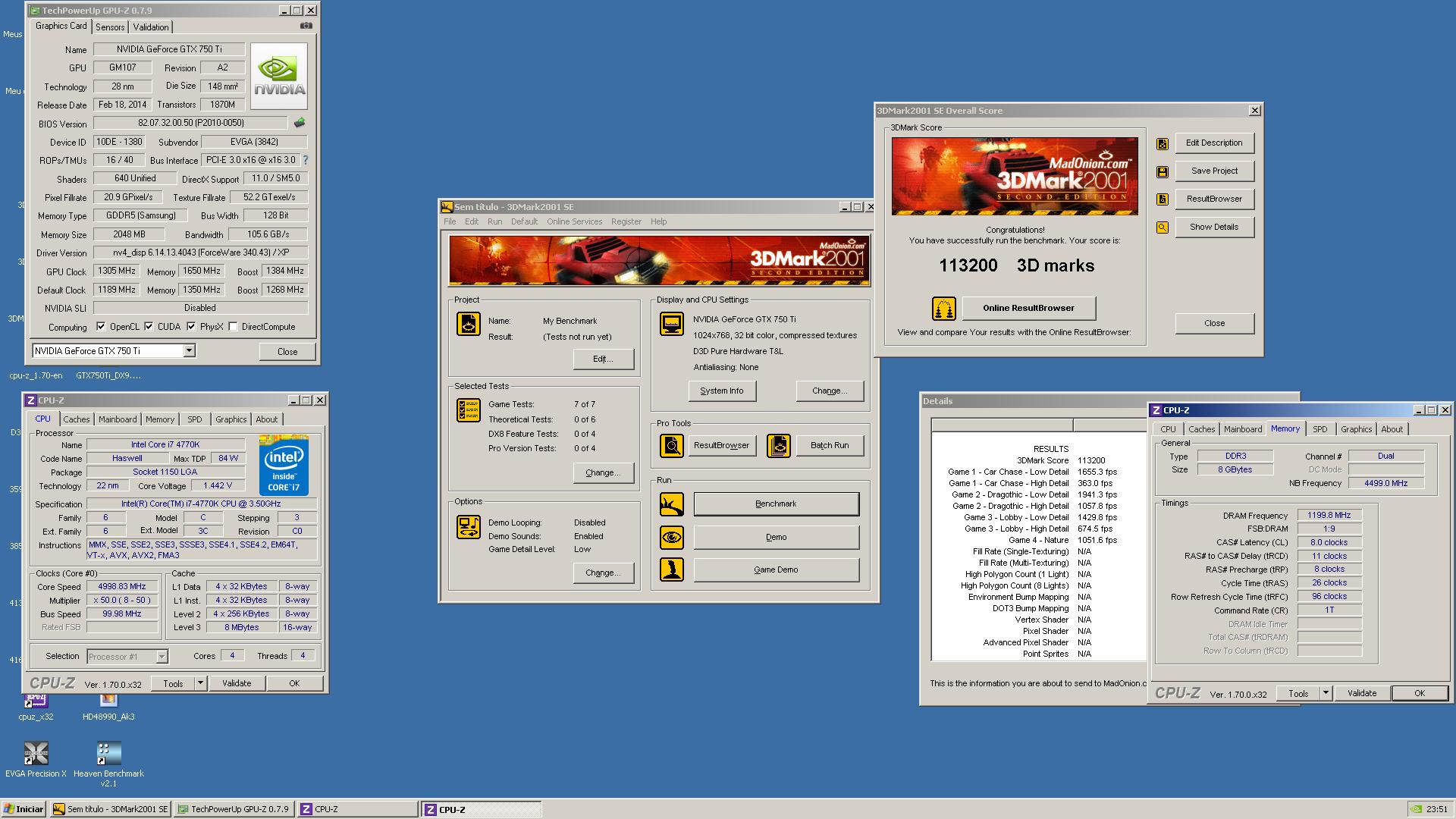Click the Iniciar start button
Screen dimensions: 1456x819
[24, 809]
